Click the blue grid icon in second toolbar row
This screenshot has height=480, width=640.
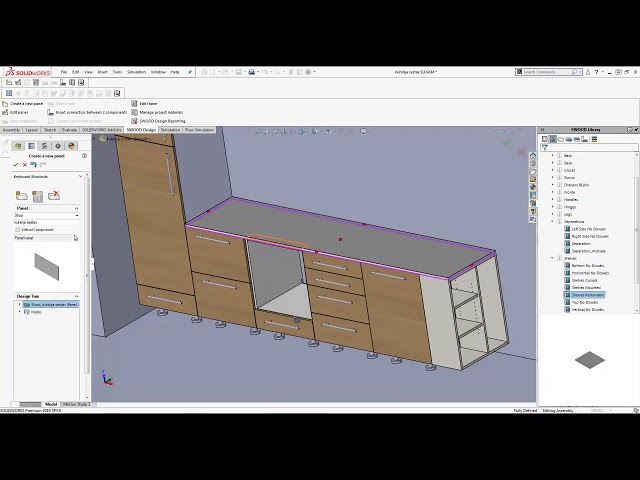click(9, 93)
